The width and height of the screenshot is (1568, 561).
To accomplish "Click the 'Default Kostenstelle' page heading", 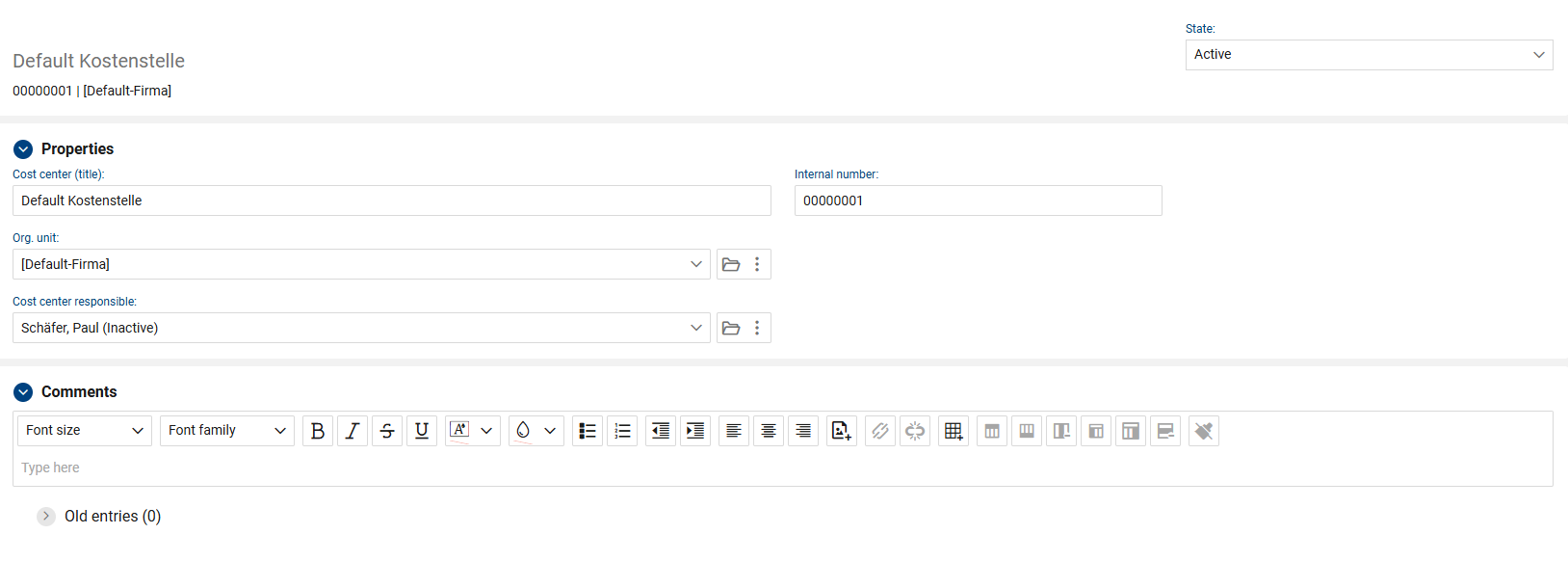I will click(x=98, y=61).
